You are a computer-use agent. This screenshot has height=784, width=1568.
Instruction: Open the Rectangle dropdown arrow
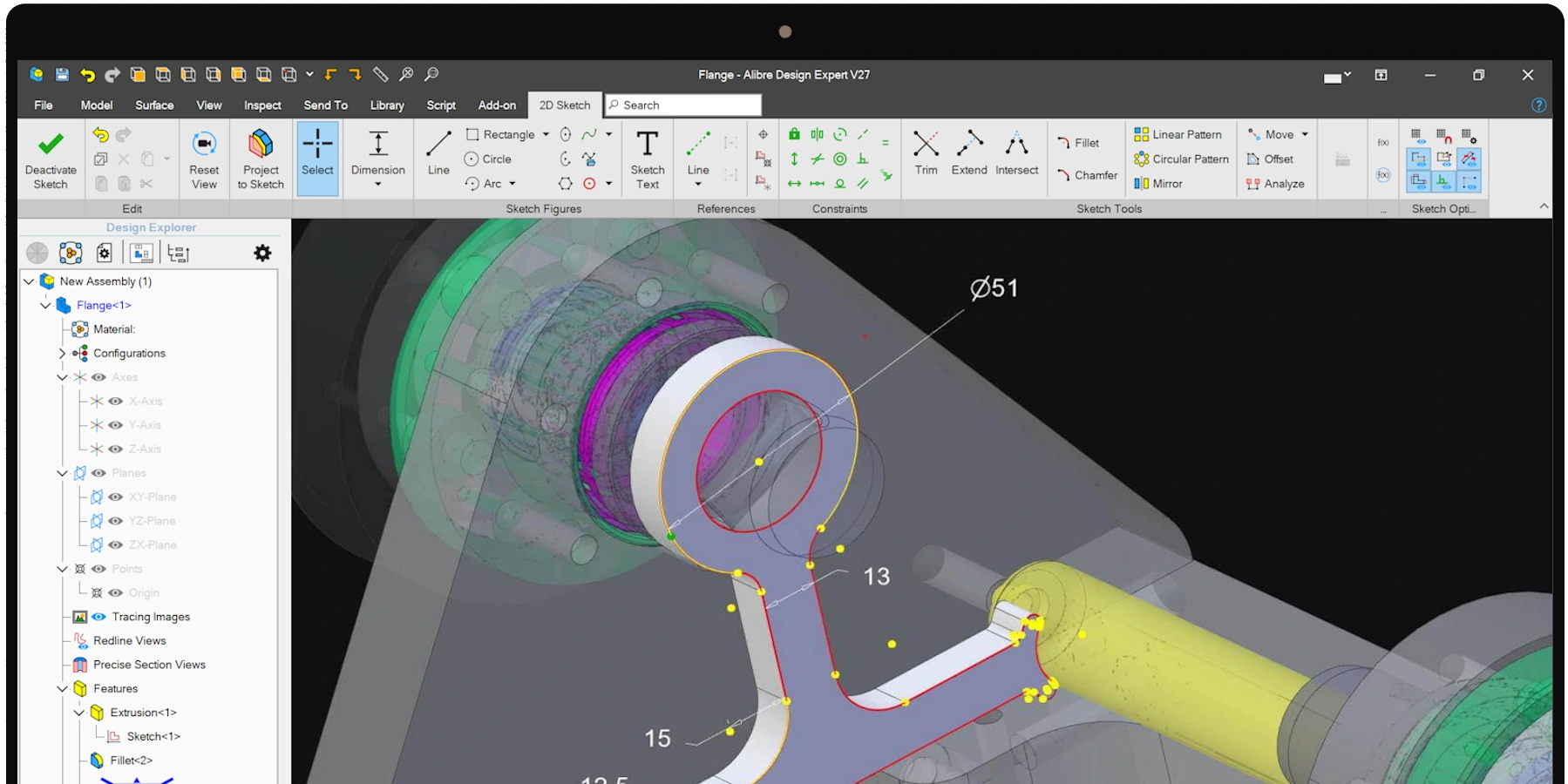[x=546, y=135]
